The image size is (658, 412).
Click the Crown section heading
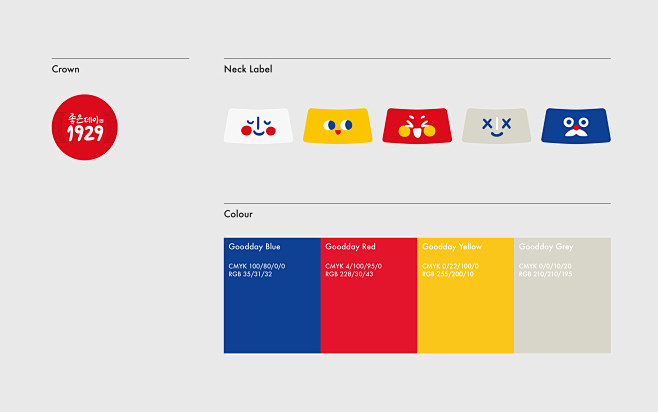(x=66, y=70)
